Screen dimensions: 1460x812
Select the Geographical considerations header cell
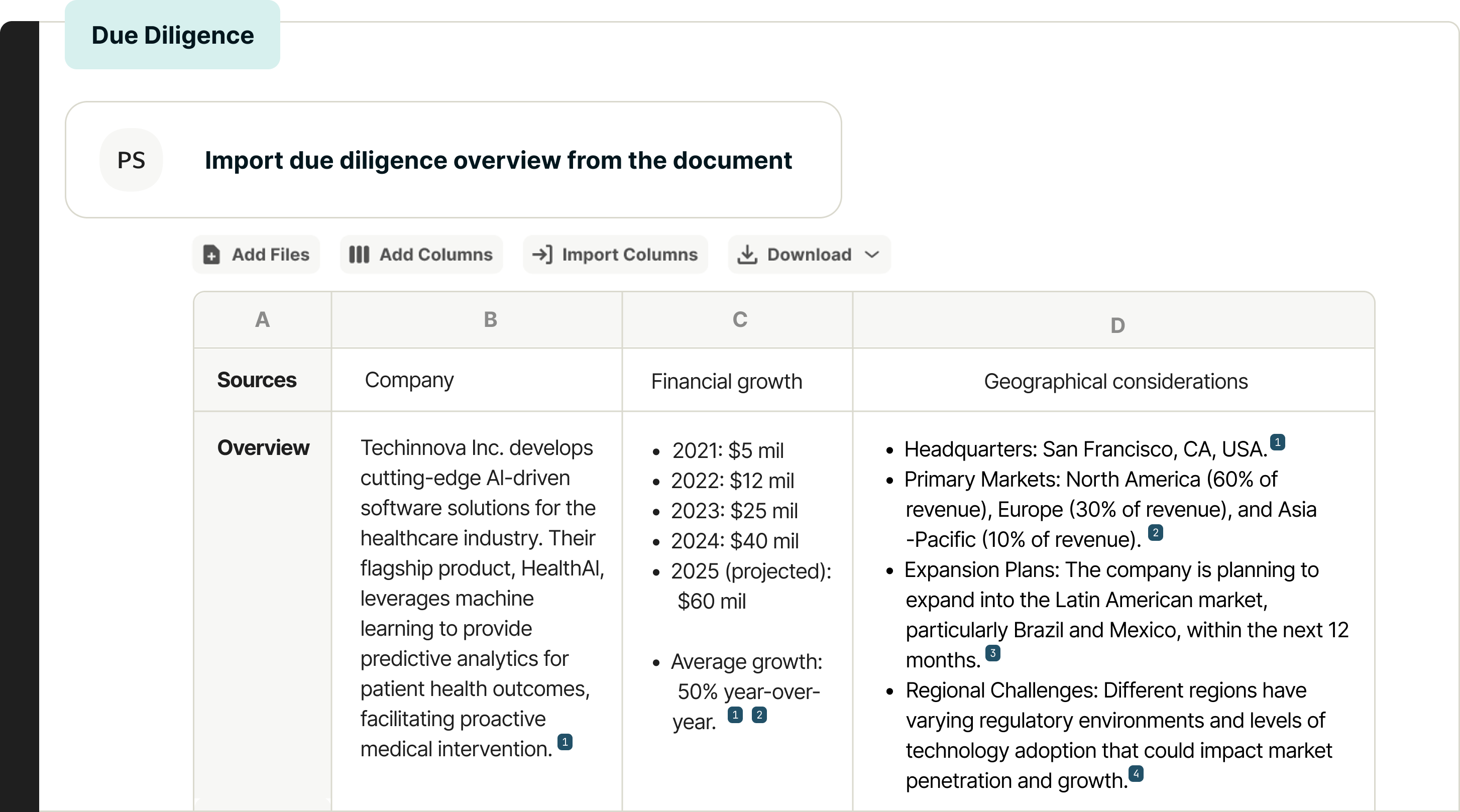click(1115, 381)
